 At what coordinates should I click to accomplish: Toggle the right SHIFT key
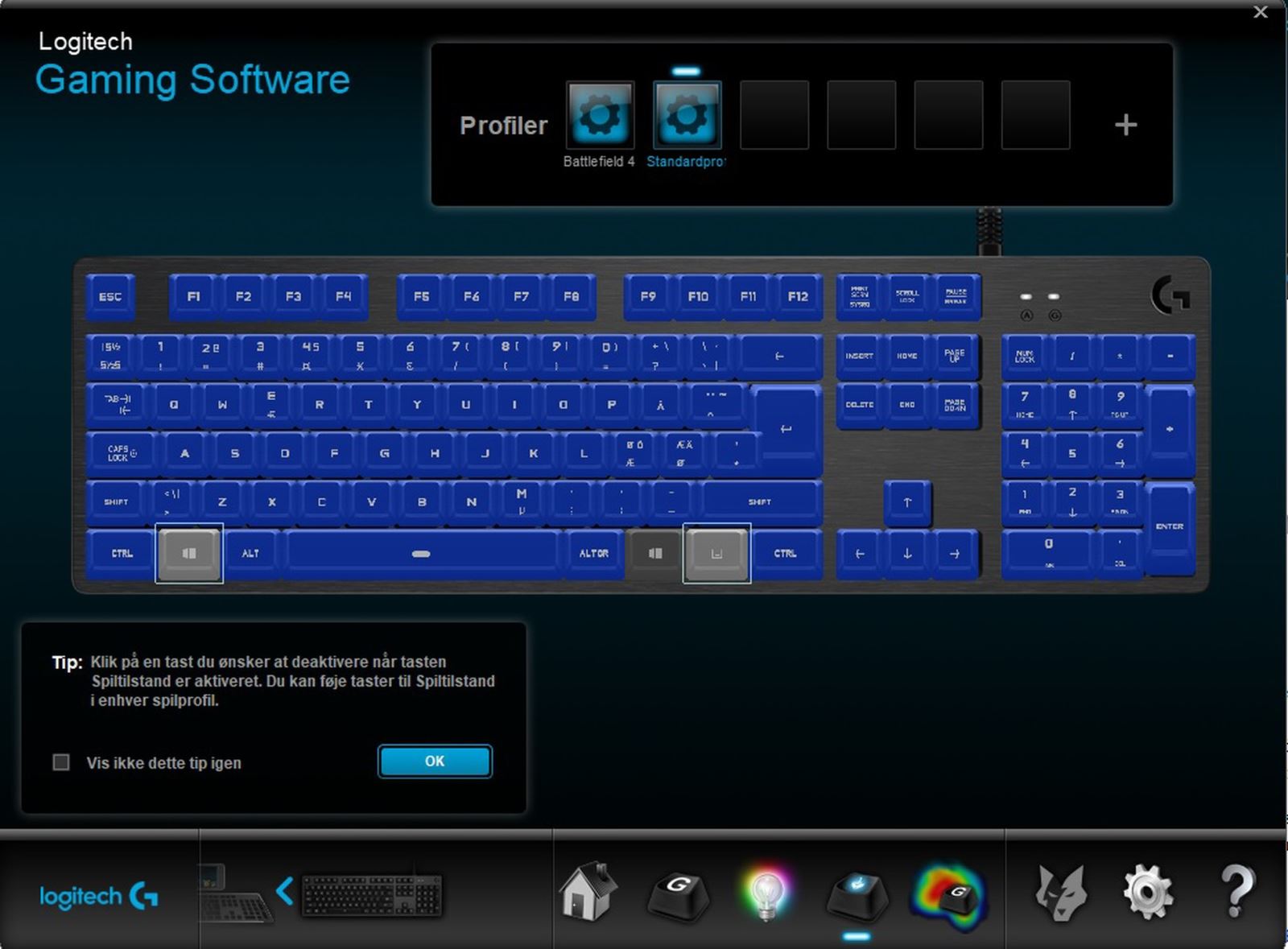point(760,501)
